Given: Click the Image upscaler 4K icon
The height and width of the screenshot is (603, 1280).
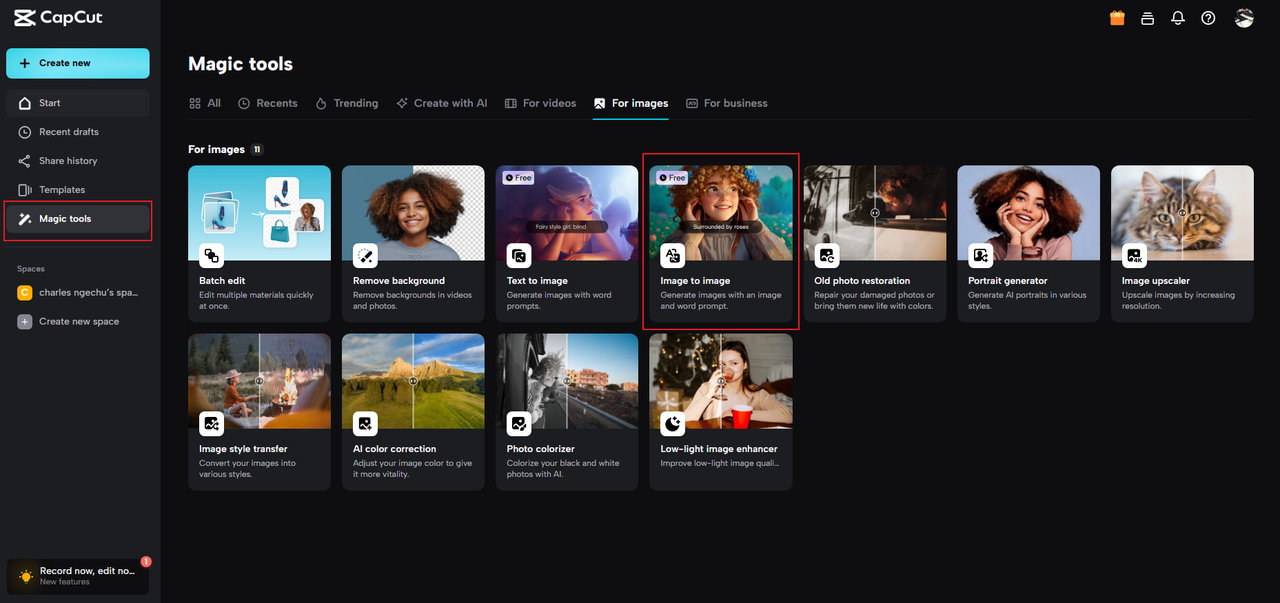Looking at the screenshot, I should [1135, 256].
